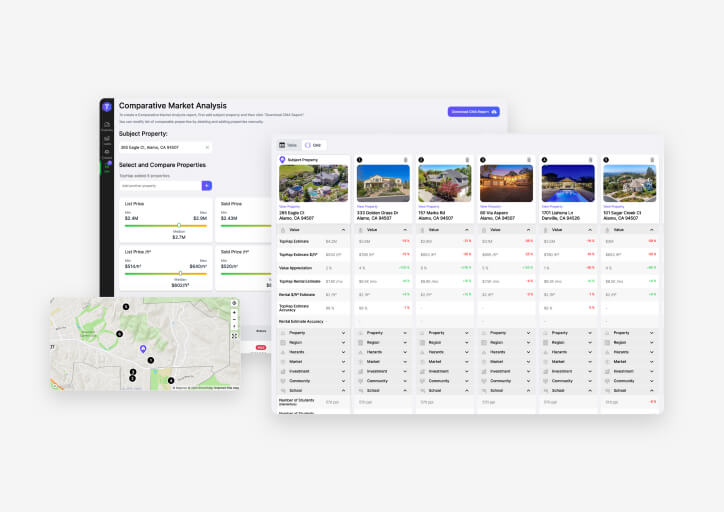Expand the Investment section in first column
The width and height of the screenshot is (724, 512).
[x=344, y=371]
